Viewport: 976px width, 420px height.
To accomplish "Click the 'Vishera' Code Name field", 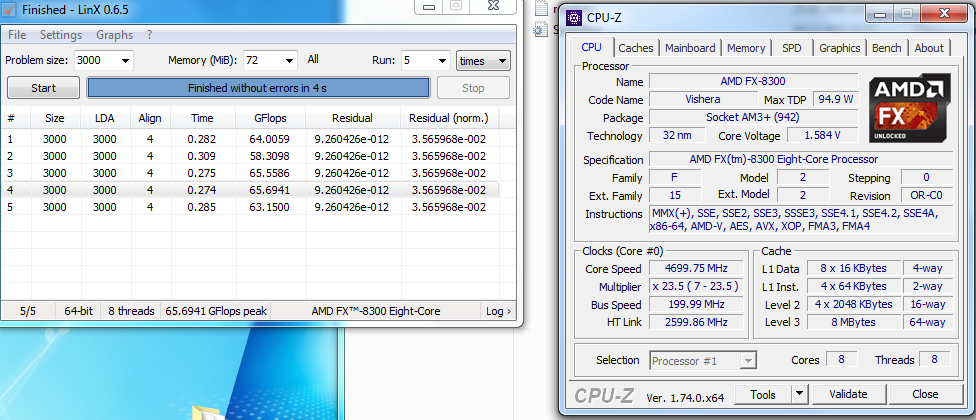I will tap(703, 99).
